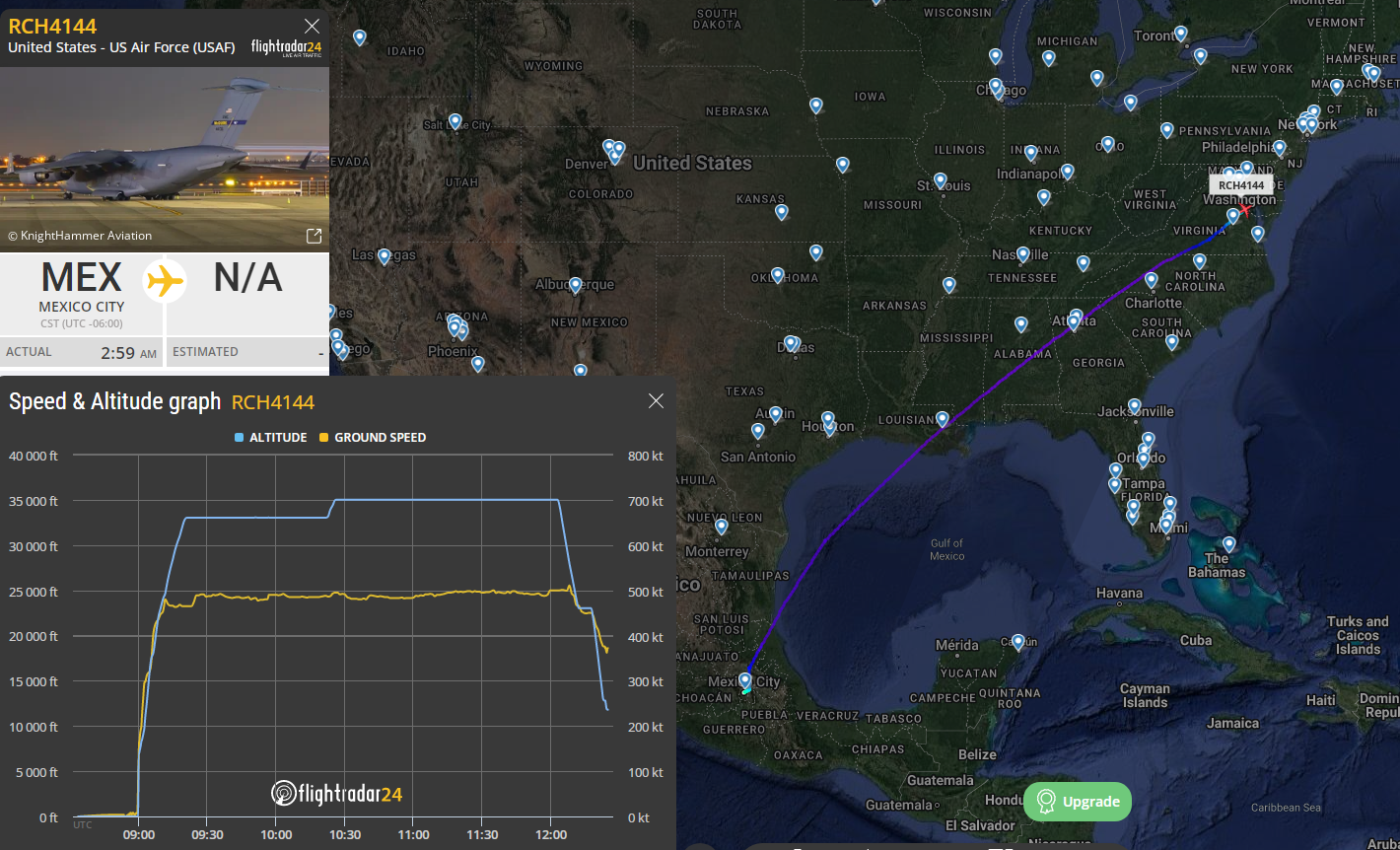
Task: Open the St. Louis airport pin
Action: [x=941, y=180]
